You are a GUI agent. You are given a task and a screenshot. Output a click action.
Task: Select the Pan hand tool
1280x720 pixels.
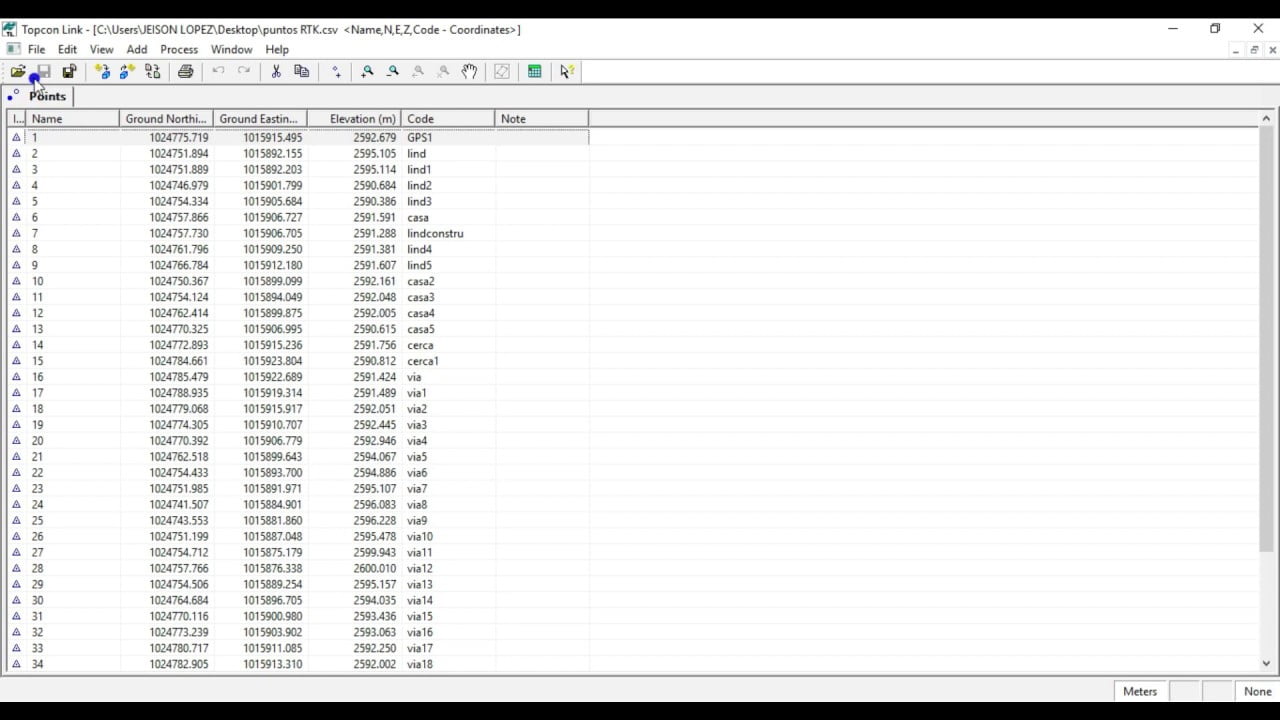469,71
